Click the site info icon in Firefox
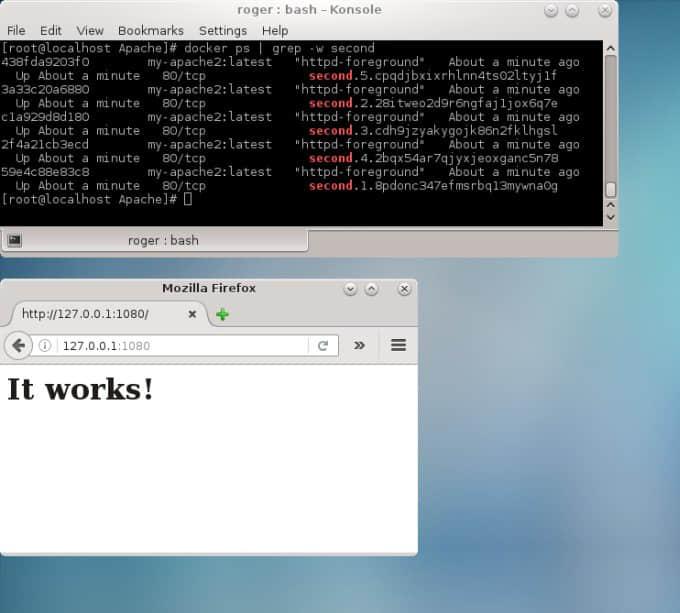The image size is (680, 613). click(x=45, y=346)
